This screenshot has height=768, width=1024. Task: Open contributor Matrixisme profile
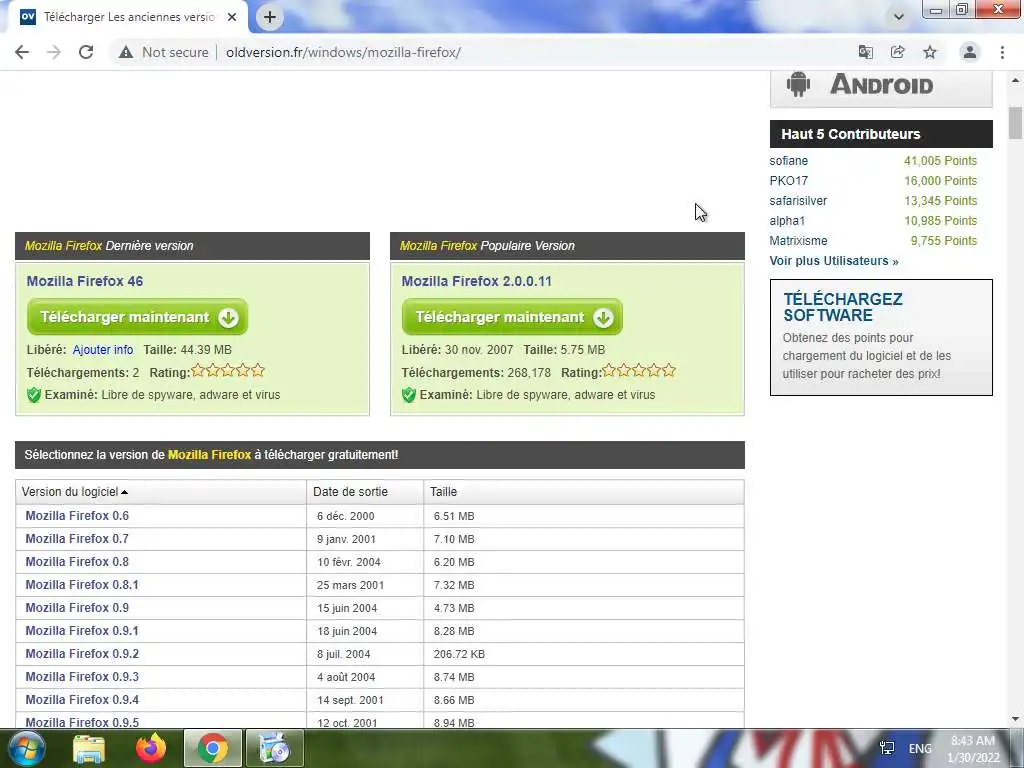(x=798, y=241)
